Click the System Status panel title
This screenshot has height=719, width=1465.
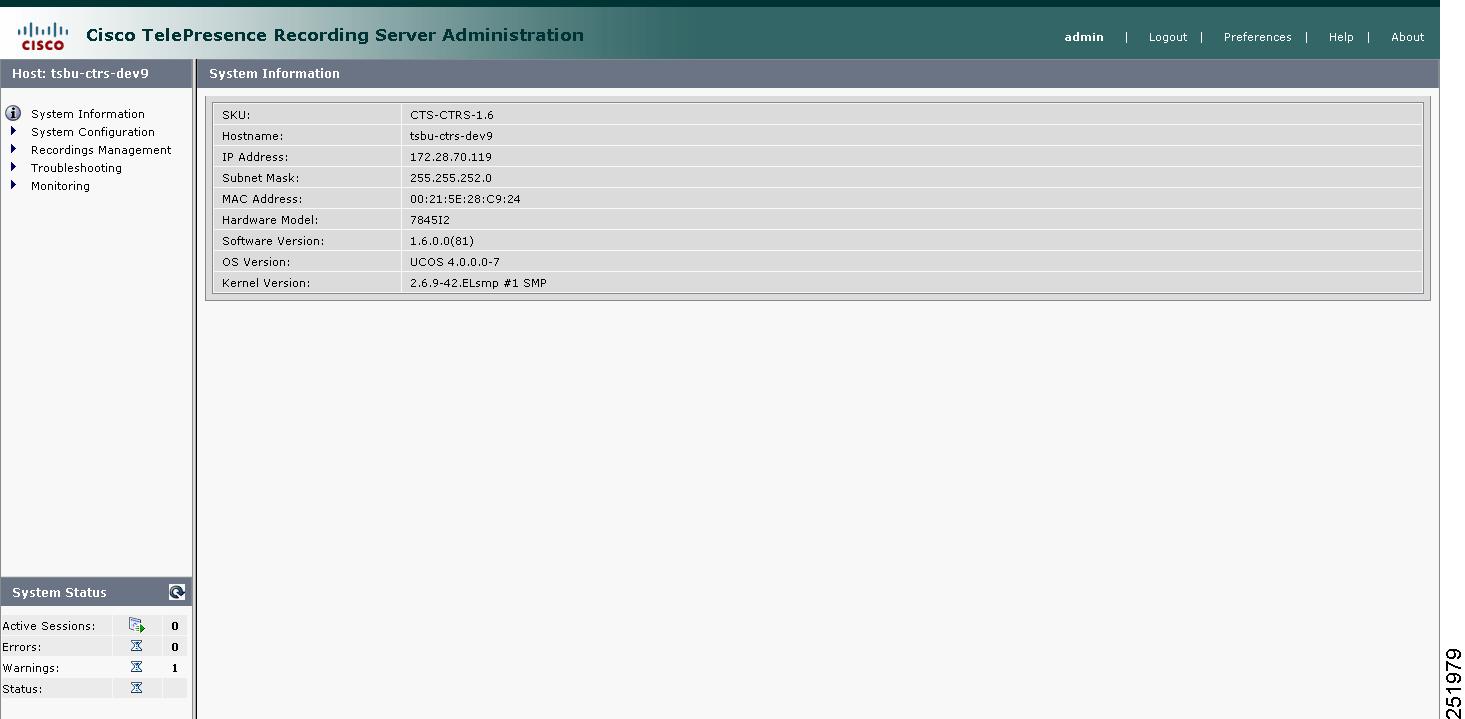click(59, 592)
